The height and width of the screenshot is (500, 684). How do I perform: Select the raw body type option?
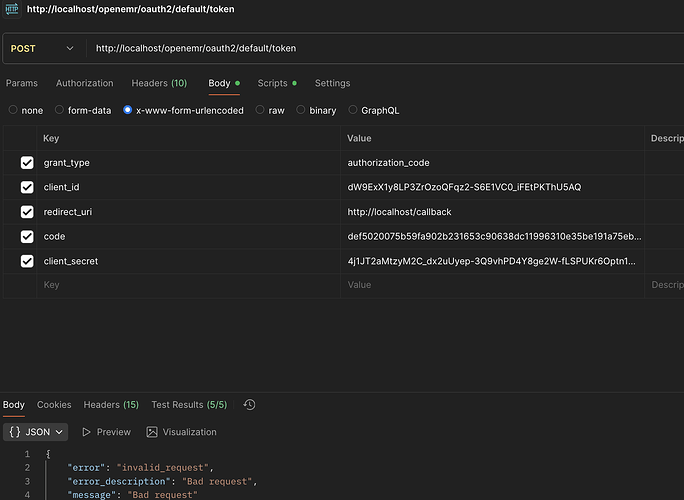point(261,110)
